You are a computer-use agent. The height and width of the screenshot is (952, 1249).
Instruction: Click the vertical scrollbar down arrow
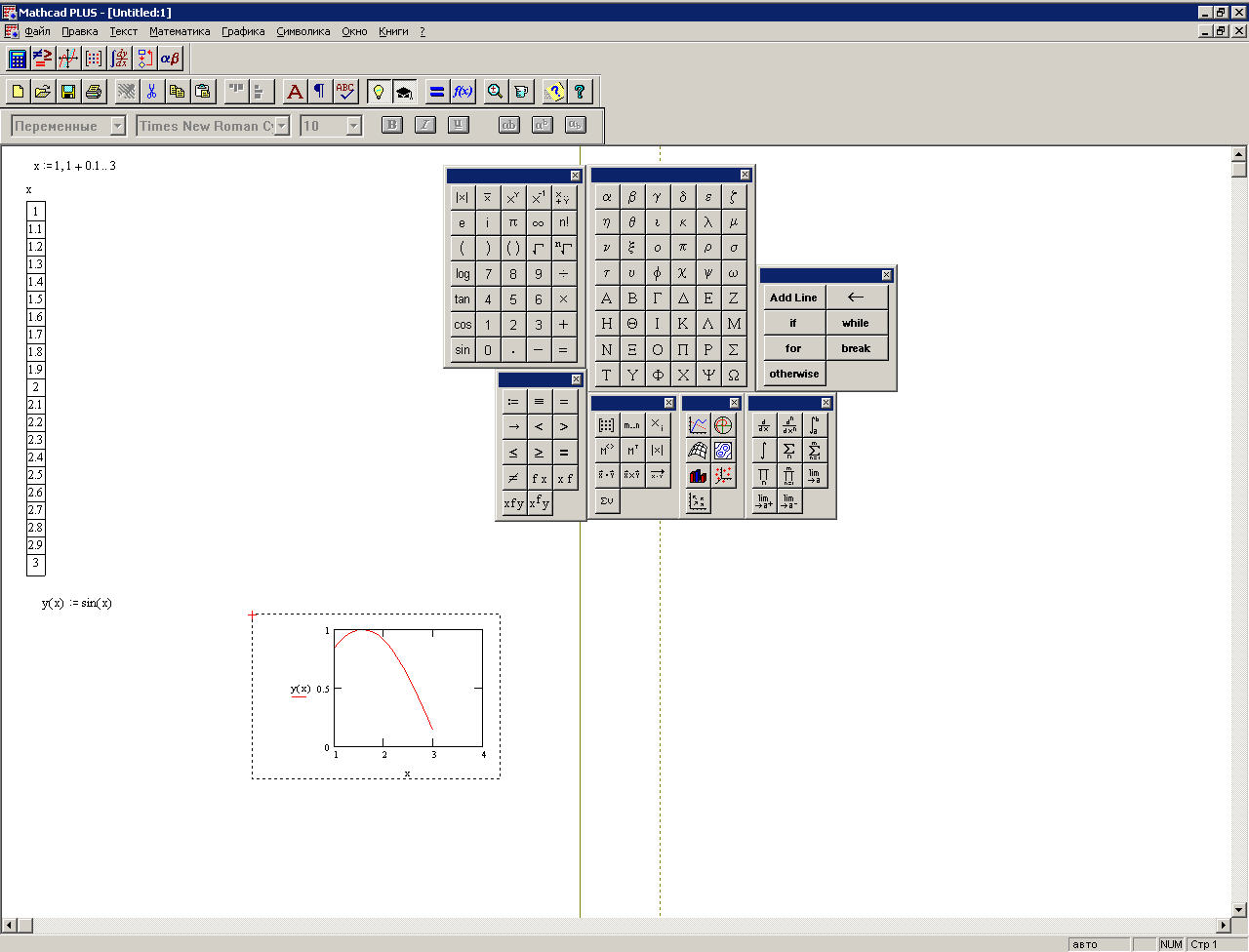point(1239,910)
